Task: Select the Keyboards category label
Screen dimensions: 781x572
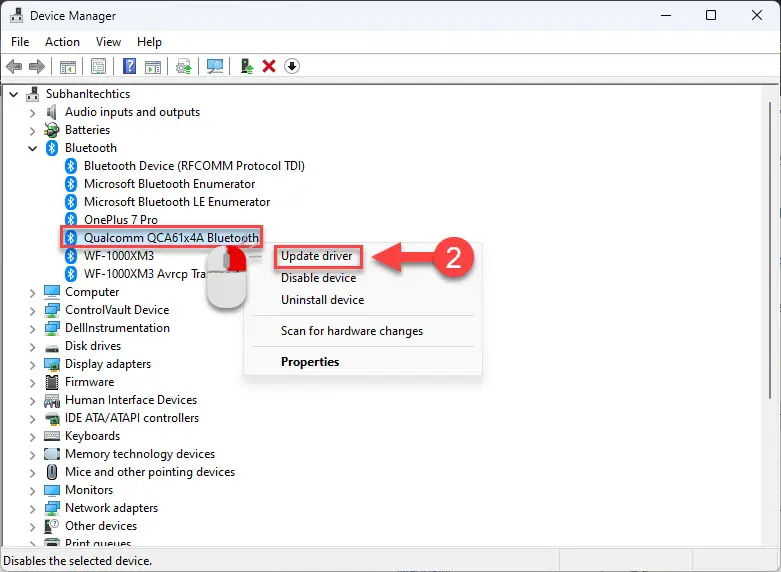Action: 93,436
